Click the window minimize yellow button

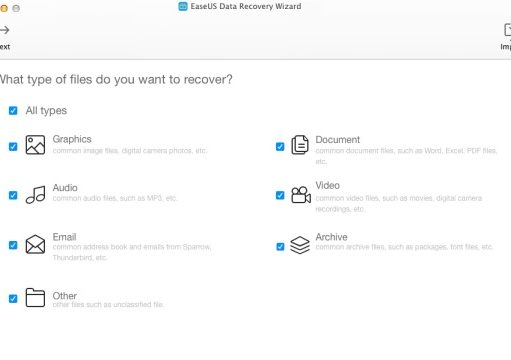4,8
